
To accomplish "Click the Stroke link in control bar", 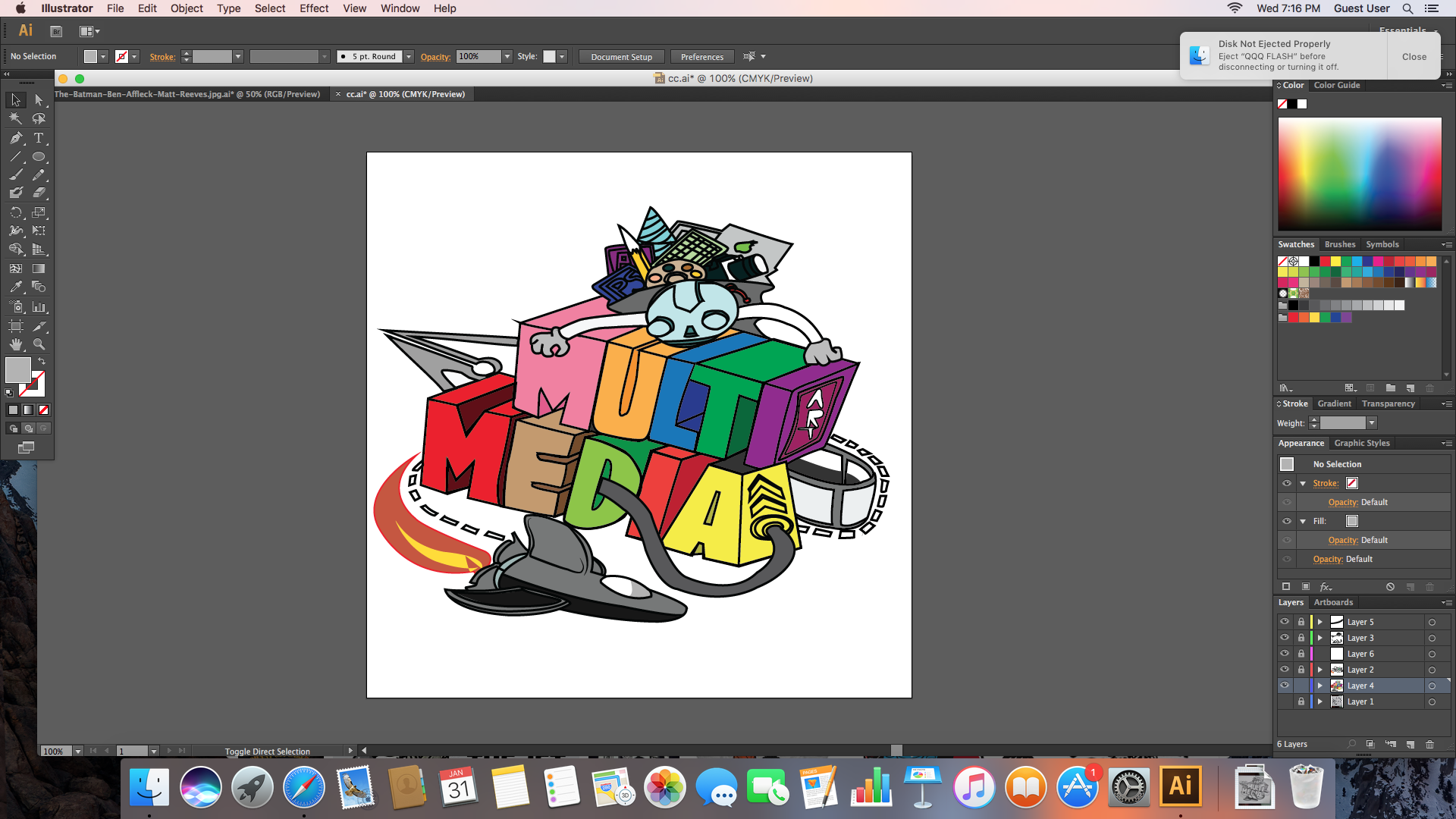I will (162, 57).
